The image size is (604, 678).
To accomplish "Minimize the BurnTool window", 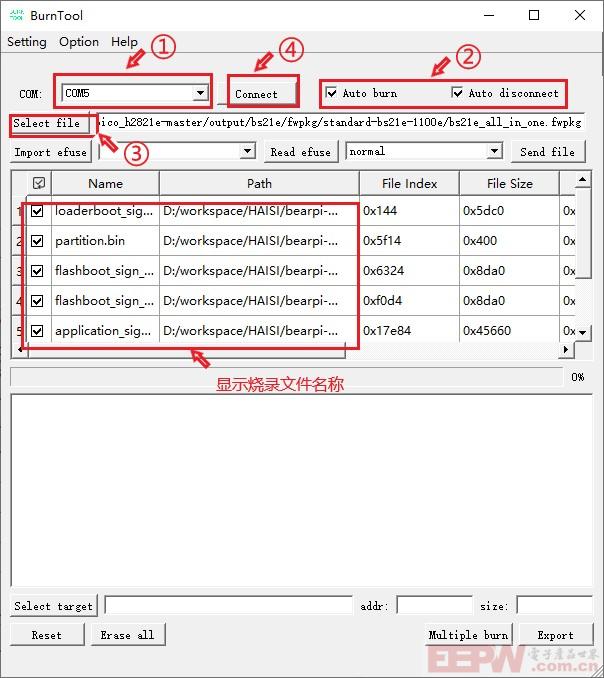I will click(489, 16).
